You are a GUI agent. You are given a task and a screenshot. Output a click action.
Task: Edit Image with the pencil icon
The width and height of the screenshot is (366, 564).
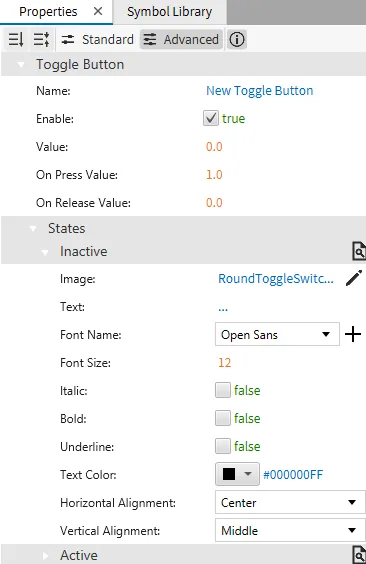354,279
